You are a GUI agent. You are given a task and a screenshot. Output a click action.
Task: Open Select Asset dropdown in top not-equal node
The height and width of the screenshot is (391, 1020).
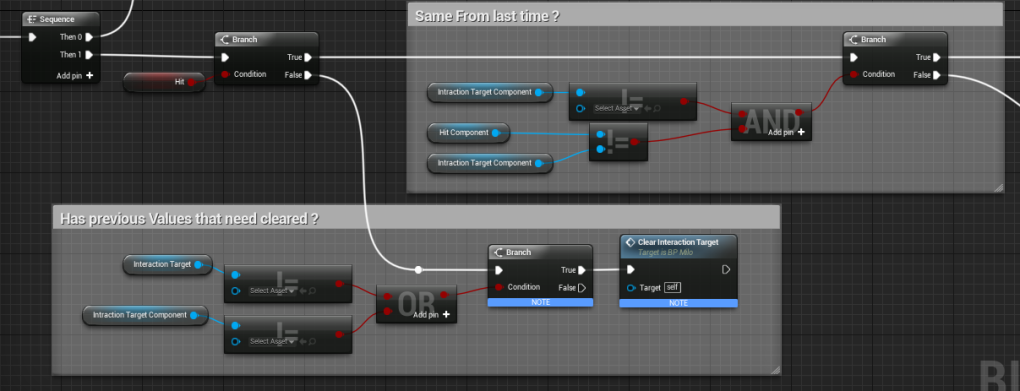point(617,108)
